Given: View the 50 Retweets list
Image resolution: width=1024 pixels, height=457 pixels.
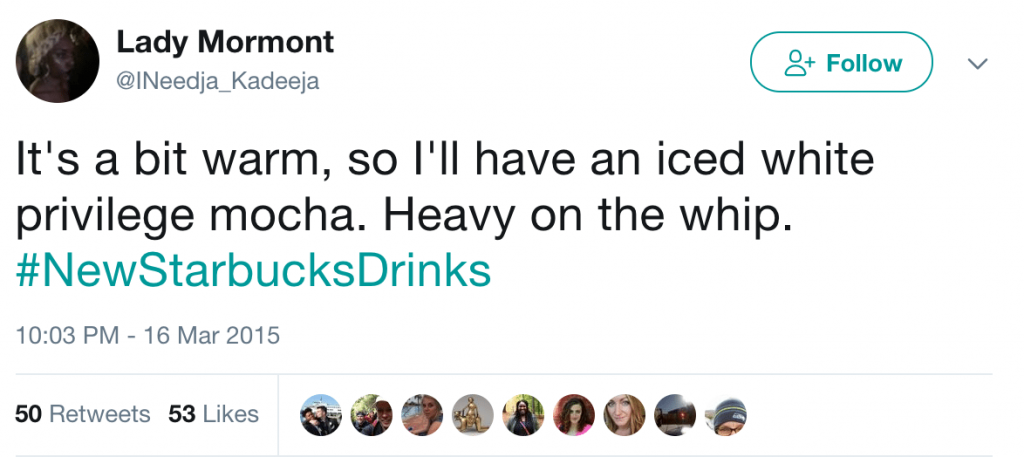Looking at the screenshot, I should (83, 414).
